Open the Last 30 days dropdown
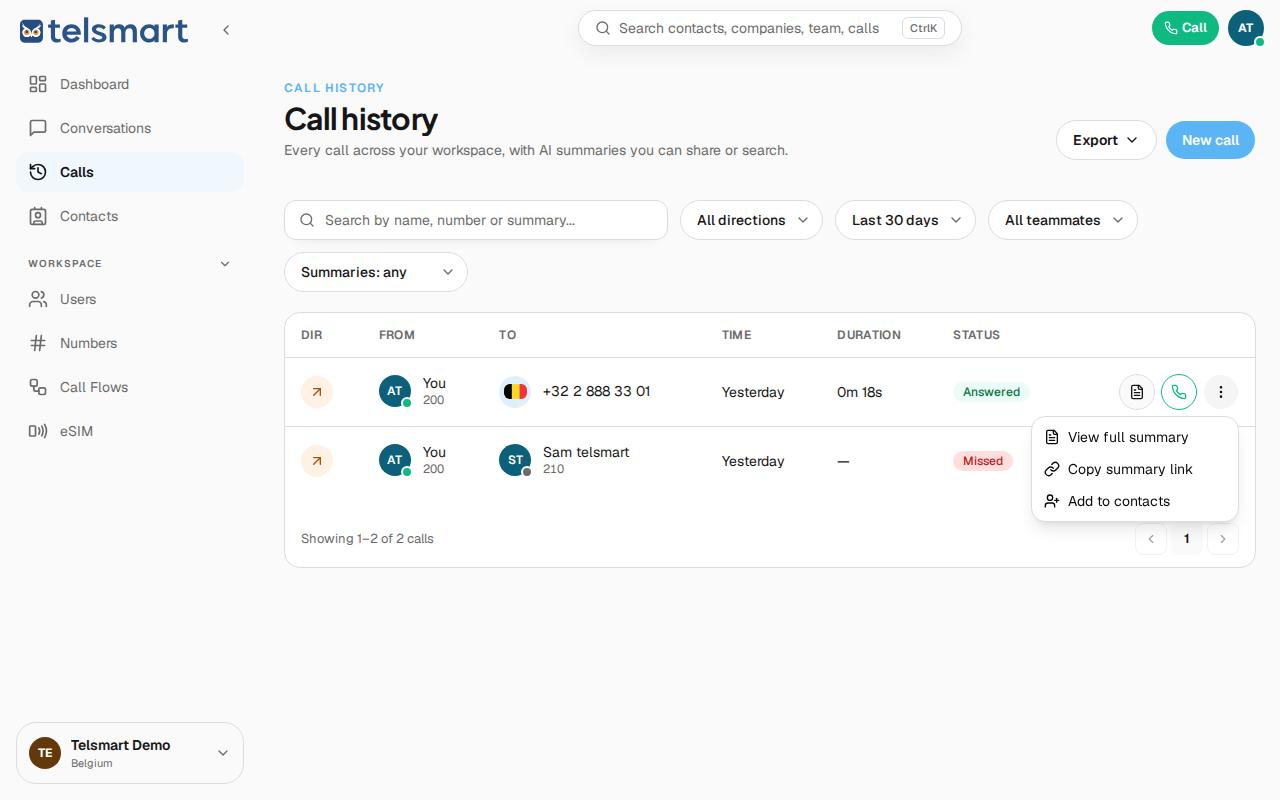Screen dimensions: 1280x800 pos(905,220)
